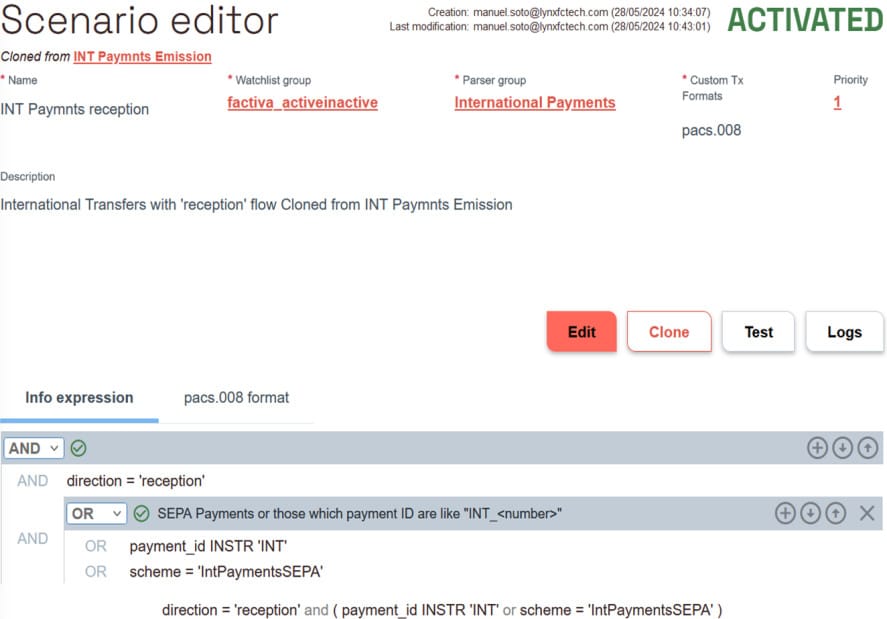Move the AND group down using the down-arrow icon
Viewport: 887px width, 619px height.
pyautogui.click(x=842, y=448)
